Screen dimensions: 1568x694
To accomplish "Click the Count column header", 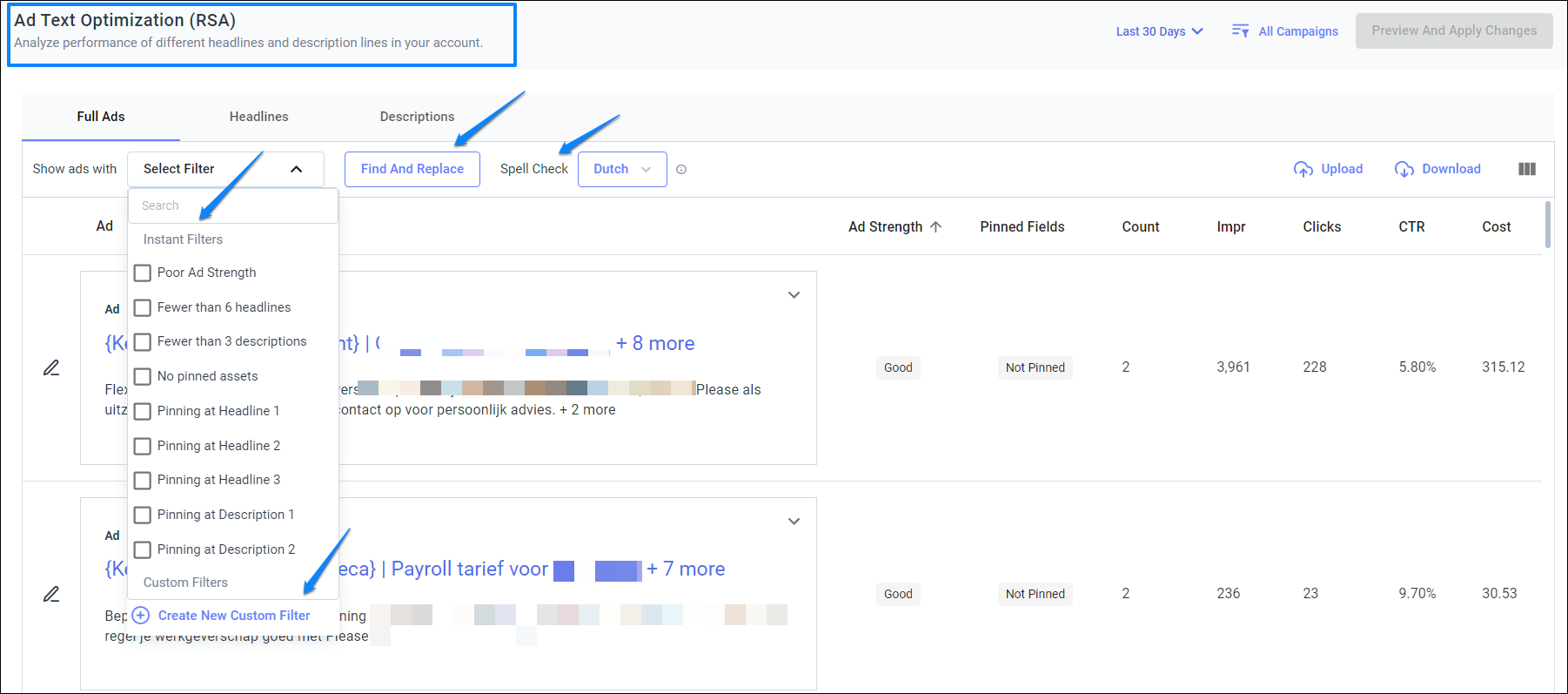I will [x=1141, y=226].
